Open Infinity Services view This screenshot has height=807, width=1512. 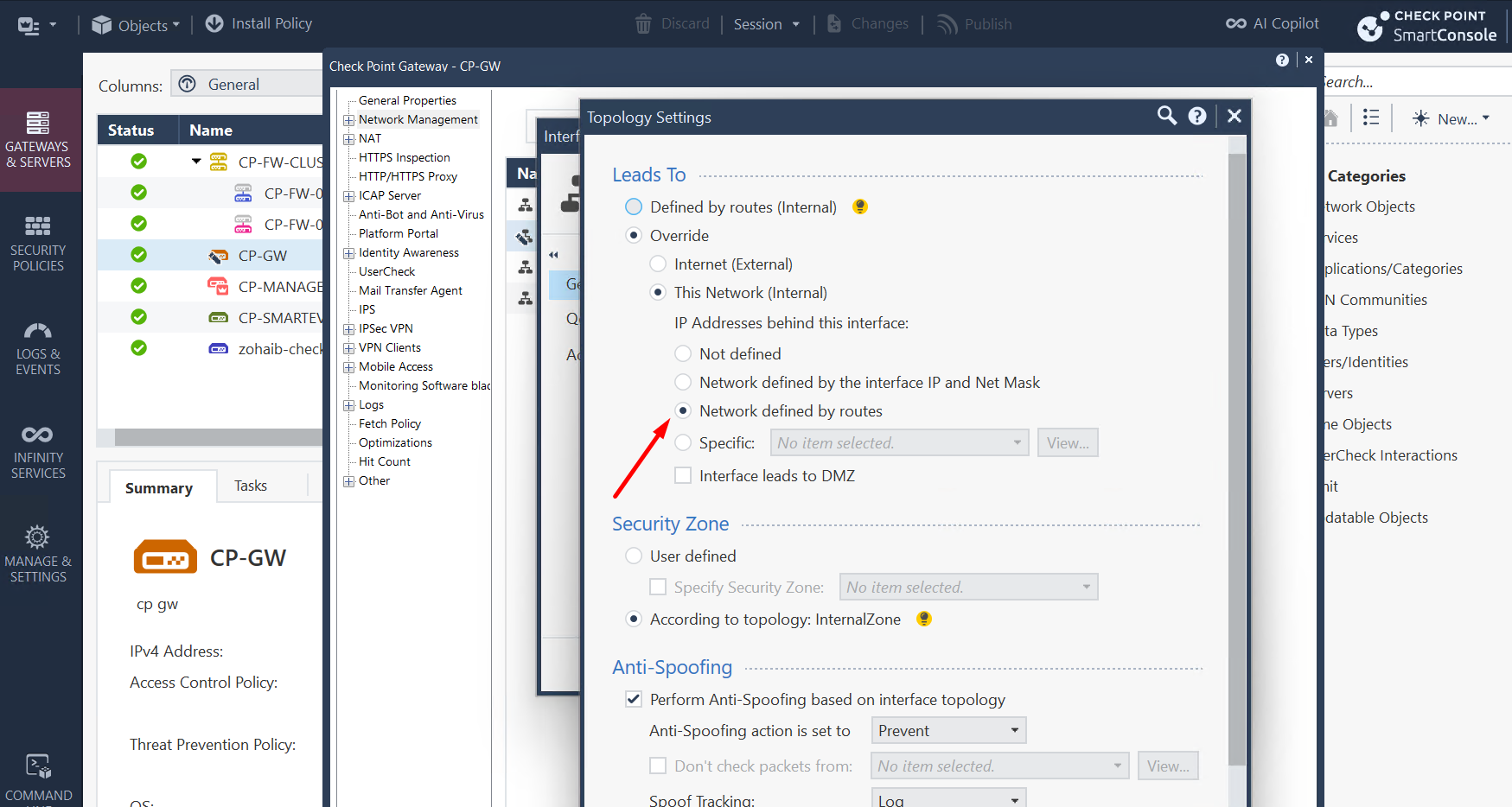[x=39, y=450]
